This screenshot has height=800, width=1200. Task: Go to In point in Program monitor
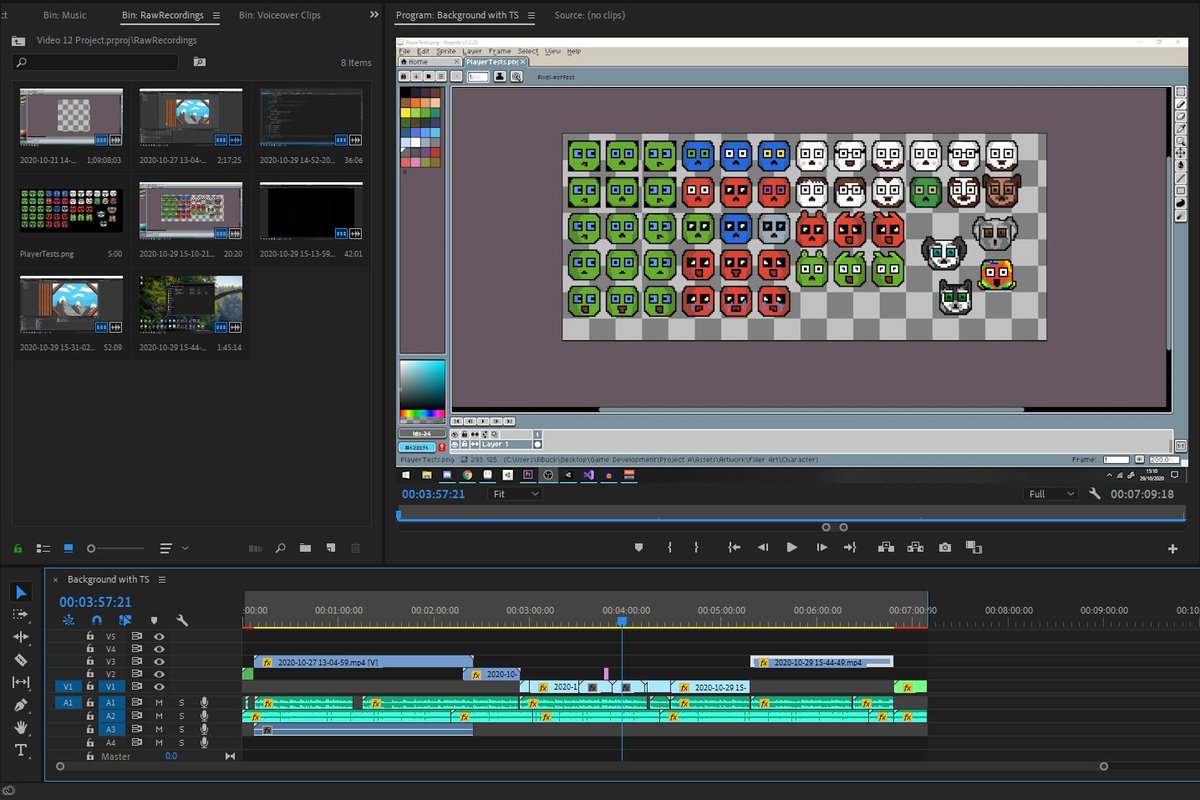[734, 547]
